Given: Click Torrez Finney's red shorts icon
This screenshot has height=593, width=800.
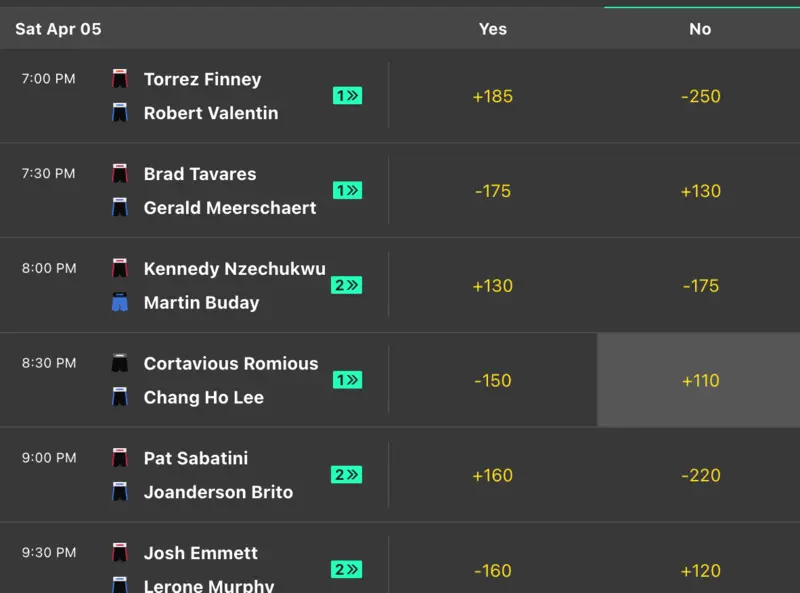Looking at the screenshot, I should pyautogui.click(x=120, y=79).
